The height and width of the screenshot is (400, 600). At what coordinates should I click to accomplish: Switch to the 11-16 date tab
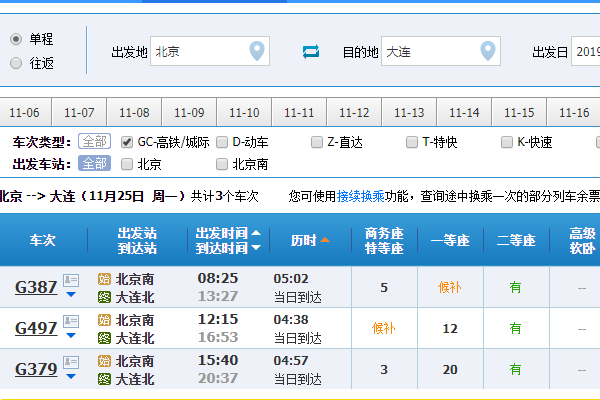574,112
